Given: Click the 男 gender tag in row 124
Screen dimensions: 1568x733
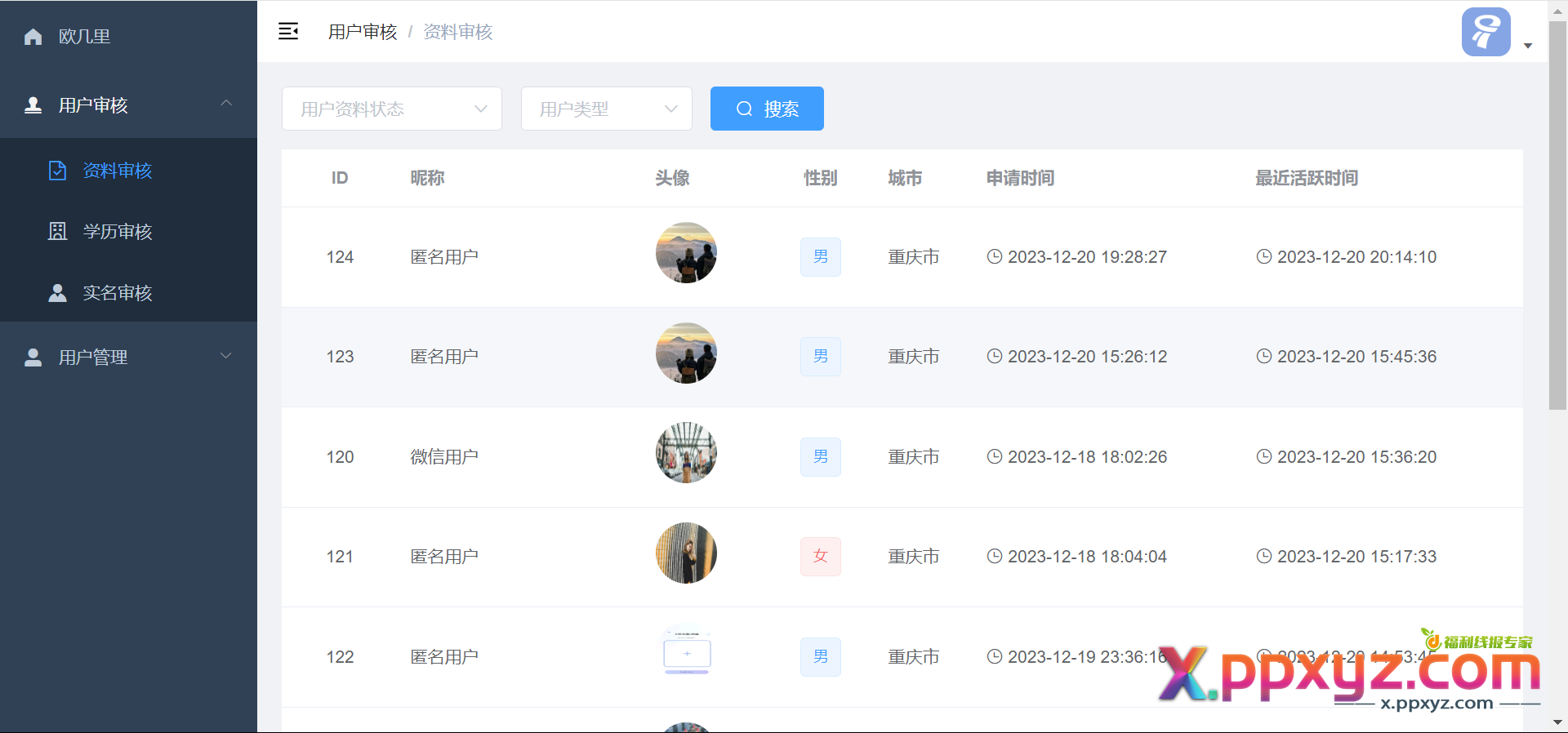Looking at the screenshot, I should (x=821, y=257).
